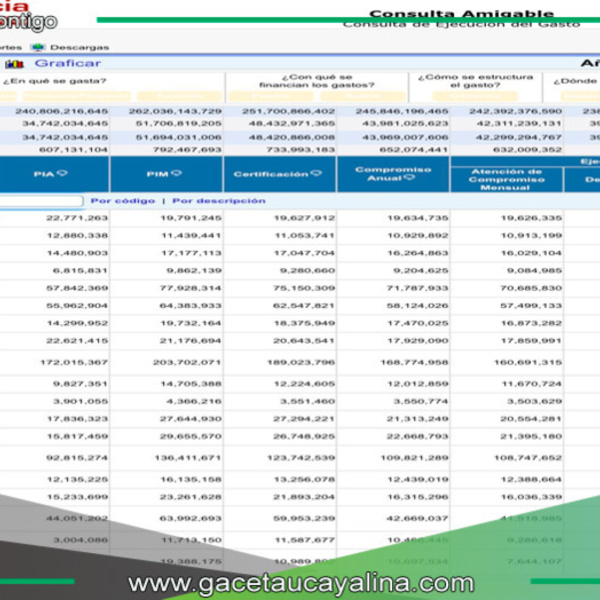This screenshot has height=600, width=600.
Task: Click the PIM column header
Action: [x=166, y=174]
